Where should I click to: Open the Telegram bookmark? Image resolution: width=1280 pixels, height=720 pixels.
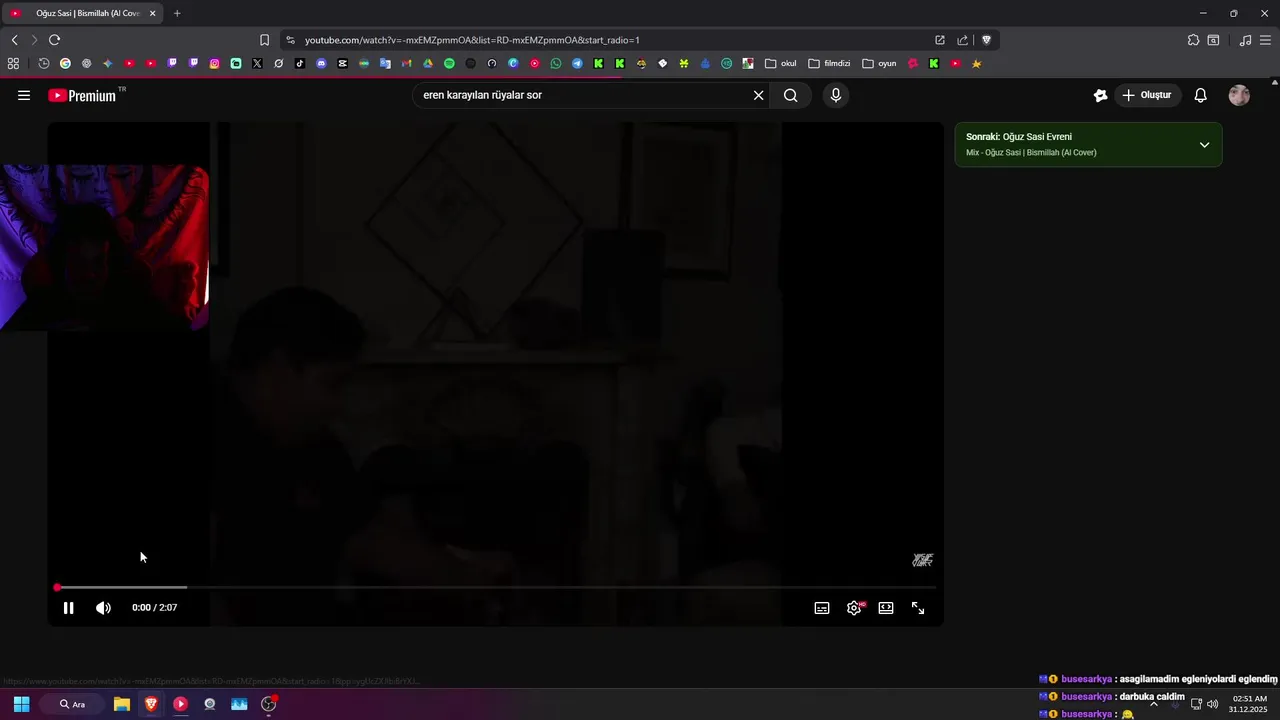[x=577, y=63]
